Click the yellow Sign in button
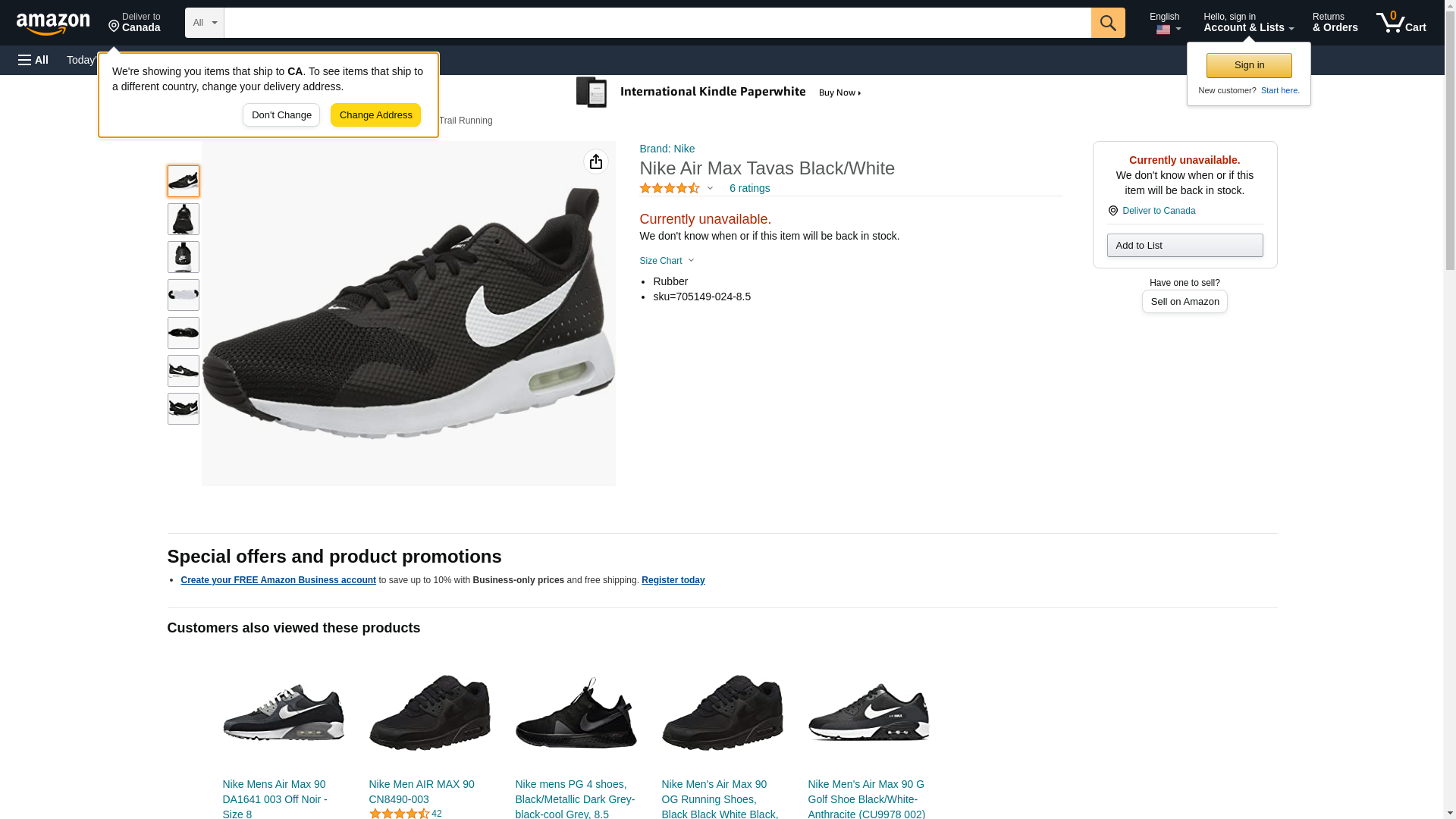The height and width of the screenshot is (819, 1456). (1248, 65)
